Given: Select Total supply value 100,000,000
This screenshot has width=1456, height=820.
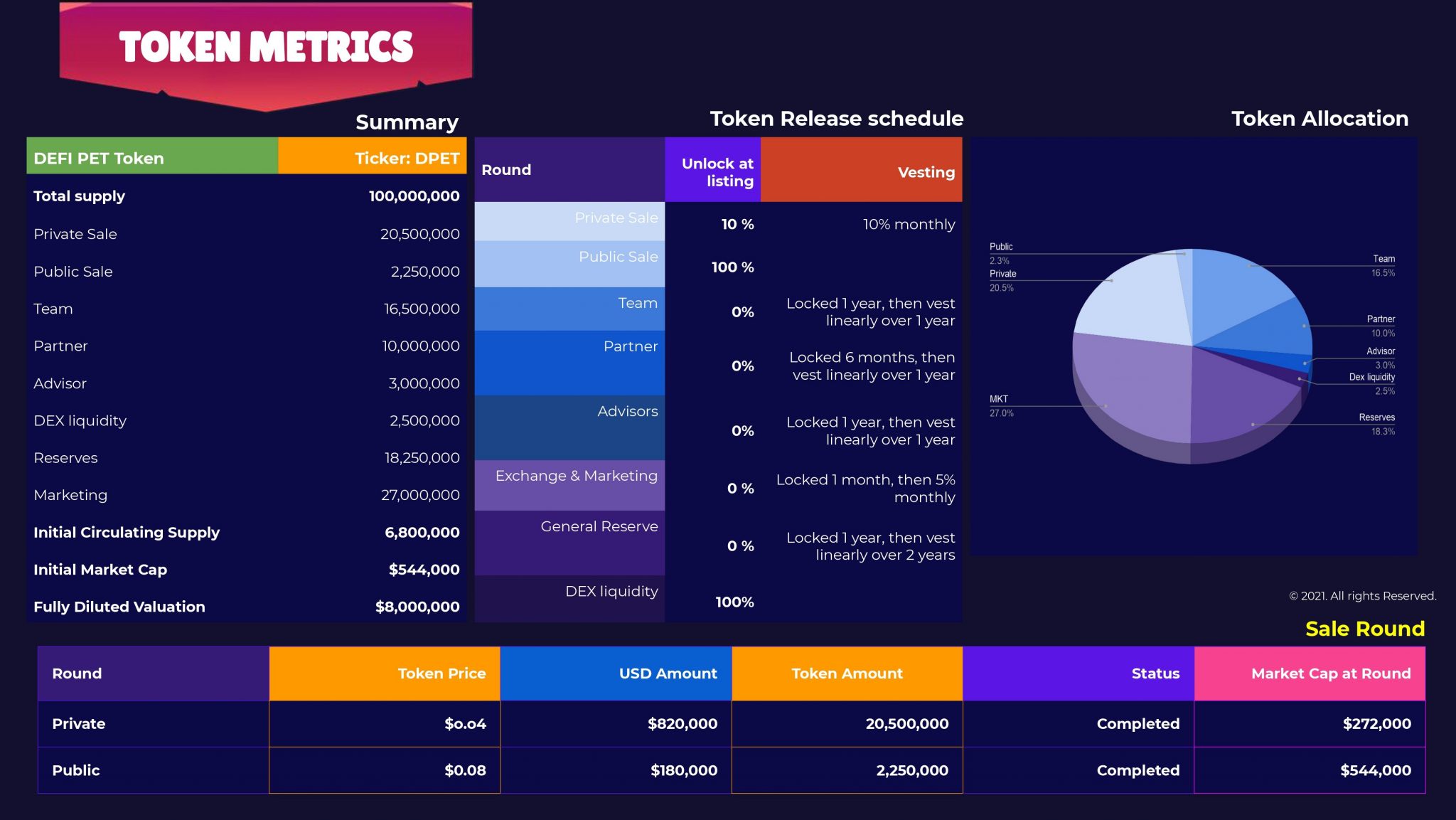Looking at the screenshot, I should pos(414,196).
